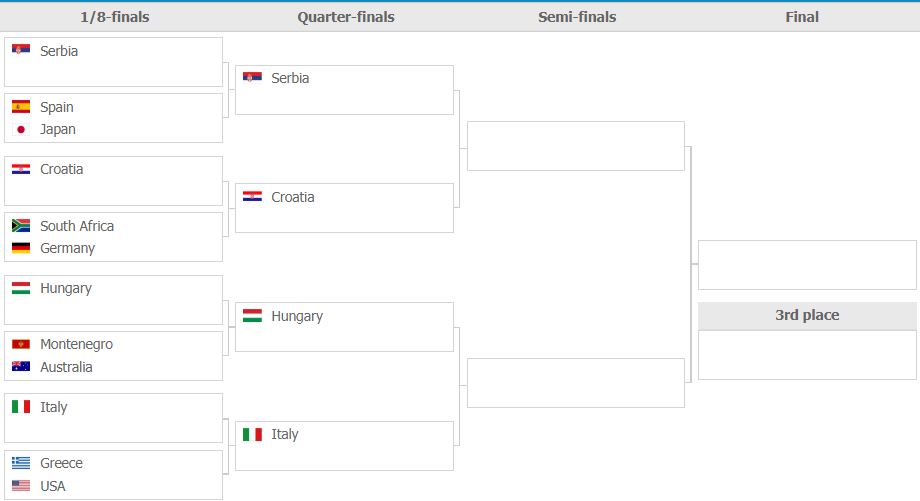Viewport: 920px width, 501px height.
Task: Click the Montenegro flag icon
Action: [x=21, y=344]
